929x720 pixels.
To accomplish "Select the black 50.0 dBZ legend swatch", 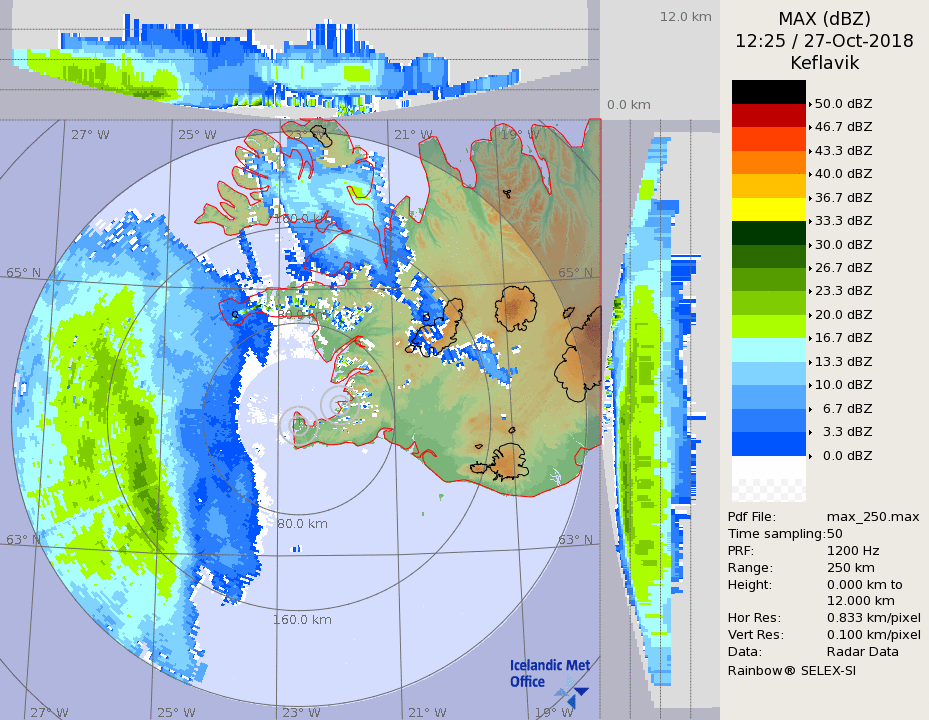I will [x=768, y=92].
